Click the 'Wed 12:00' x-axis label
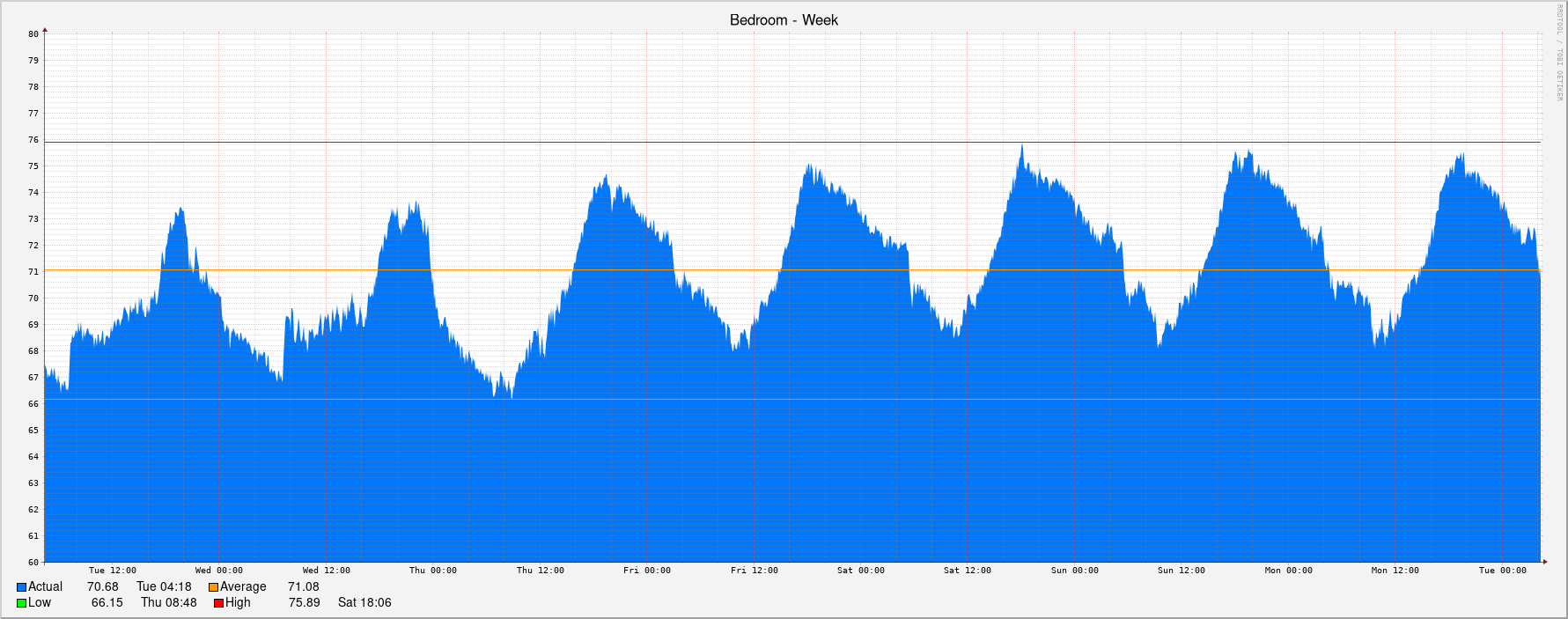The image size is (1568, 619). pos(327,571)
